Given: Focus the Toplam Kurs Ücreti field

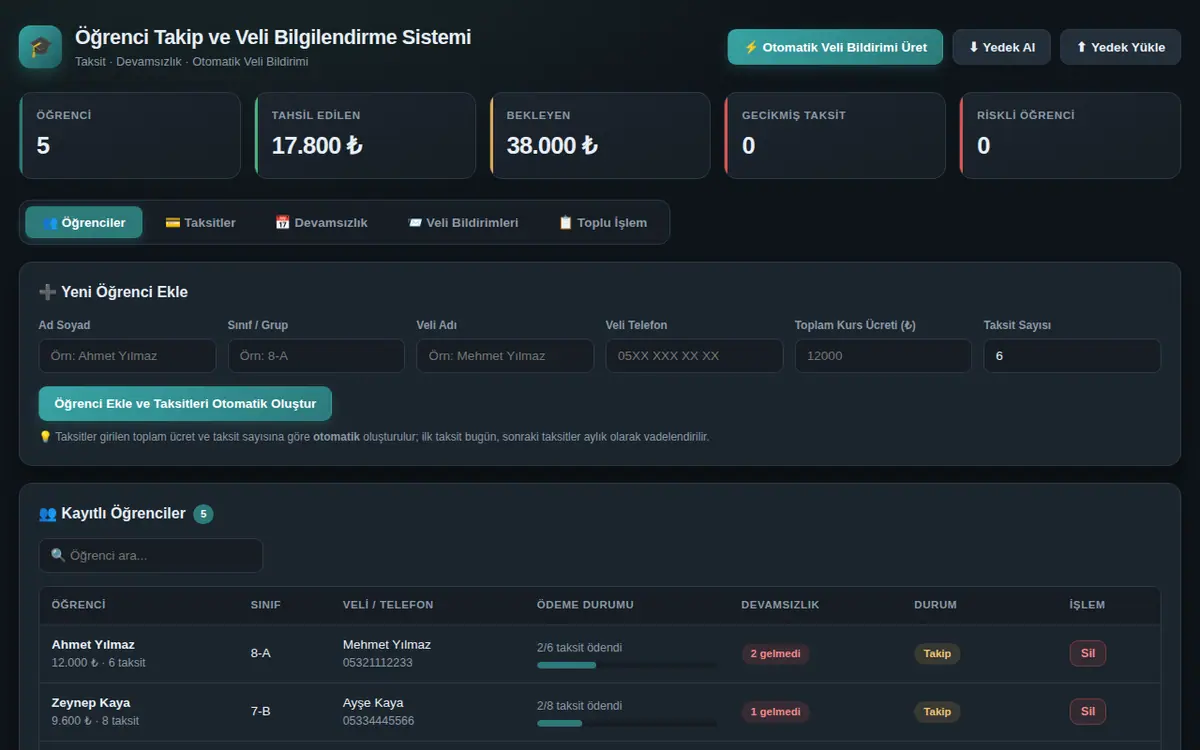Looking at the screenshot, I should pyautogui.click(x=883, y=356).
